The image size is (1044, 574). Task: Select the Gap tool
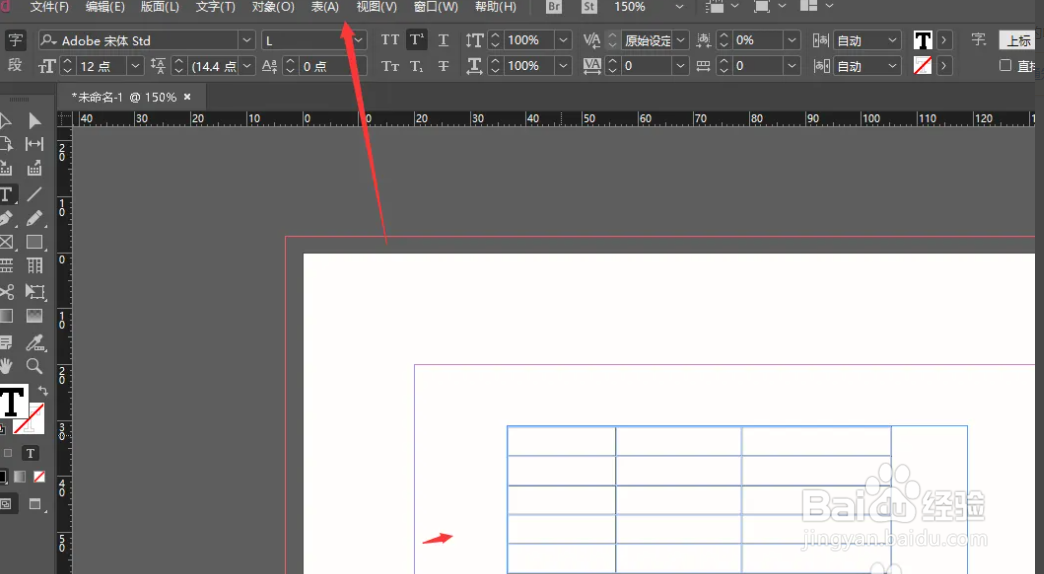35,144
